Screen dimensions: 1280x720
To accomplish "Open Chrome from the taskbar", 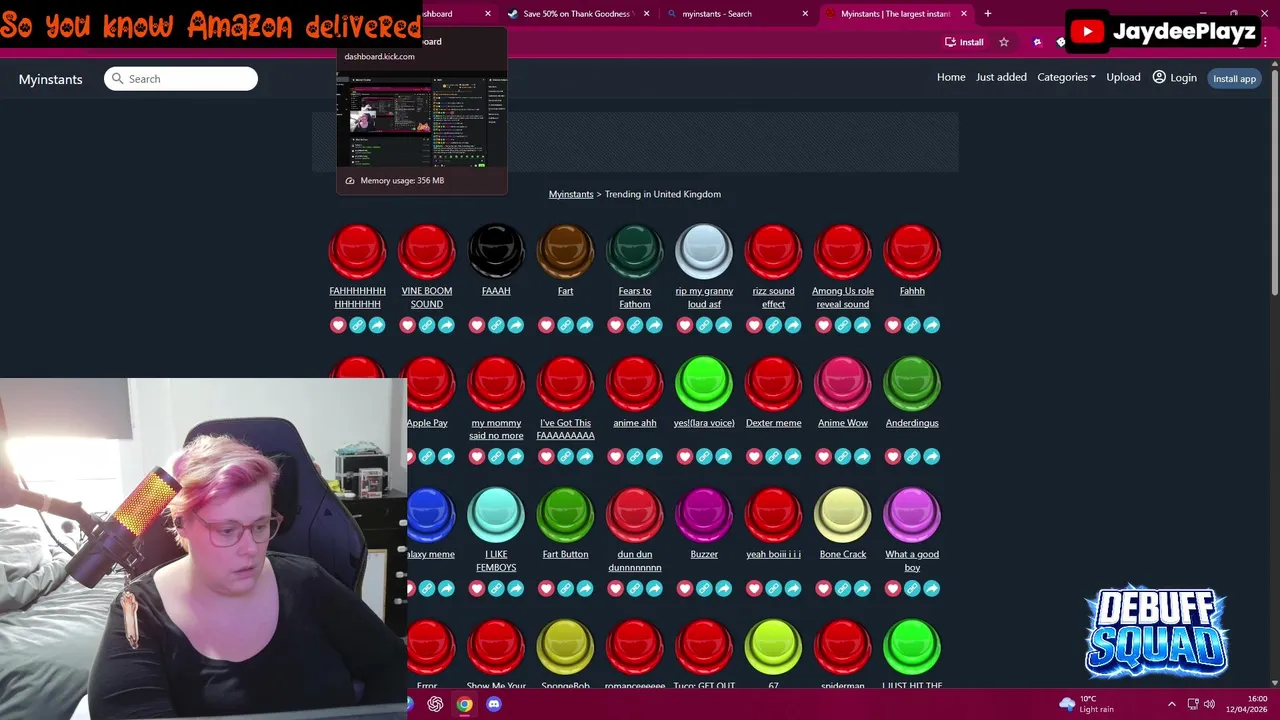I will (x=465, y=704).
